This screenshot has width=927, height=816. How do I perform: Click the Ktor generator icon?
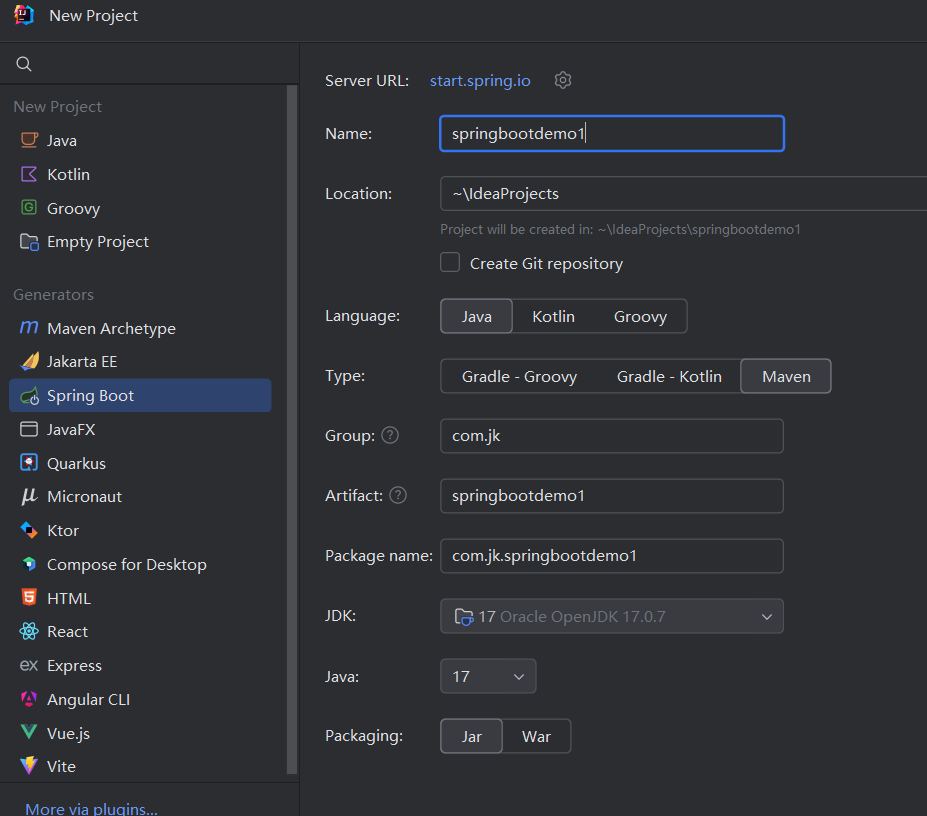29,530
